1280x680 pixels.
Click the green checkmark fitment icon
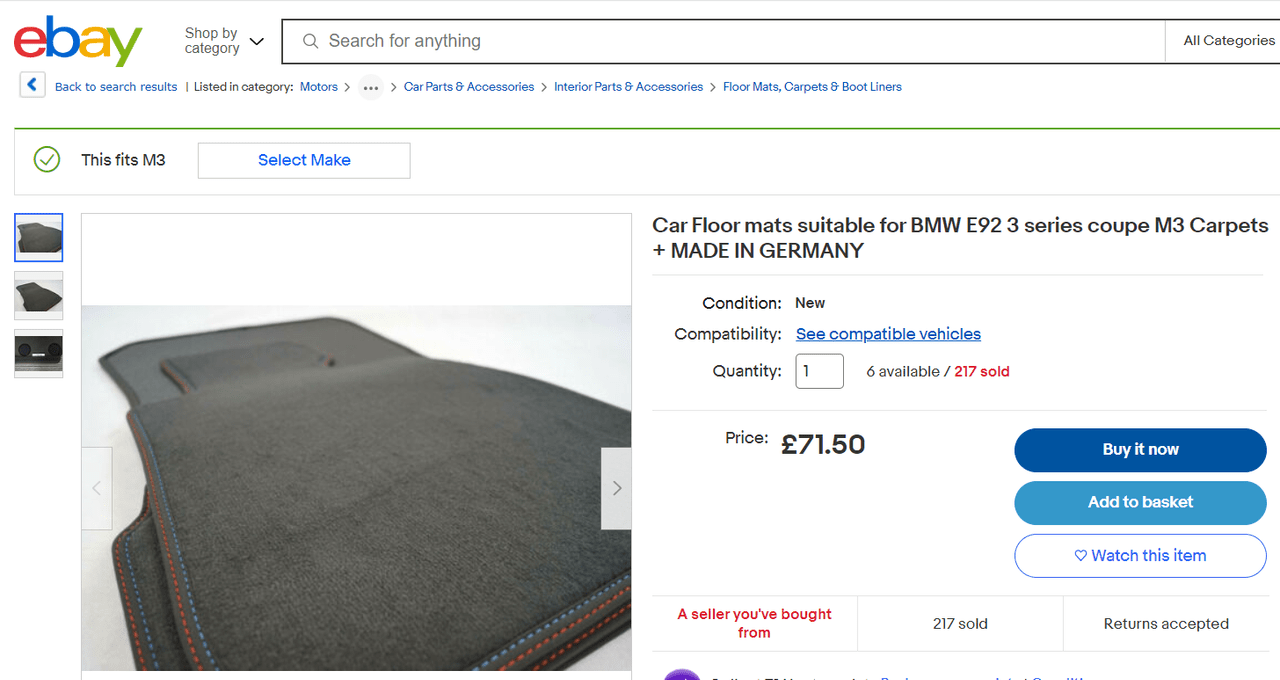46,160
